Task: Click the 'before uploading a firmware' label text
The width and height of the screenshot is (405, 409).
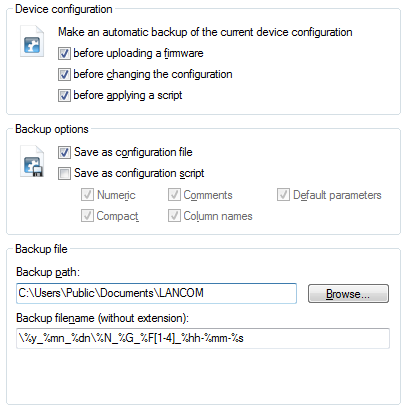Action: pos(138,53)
